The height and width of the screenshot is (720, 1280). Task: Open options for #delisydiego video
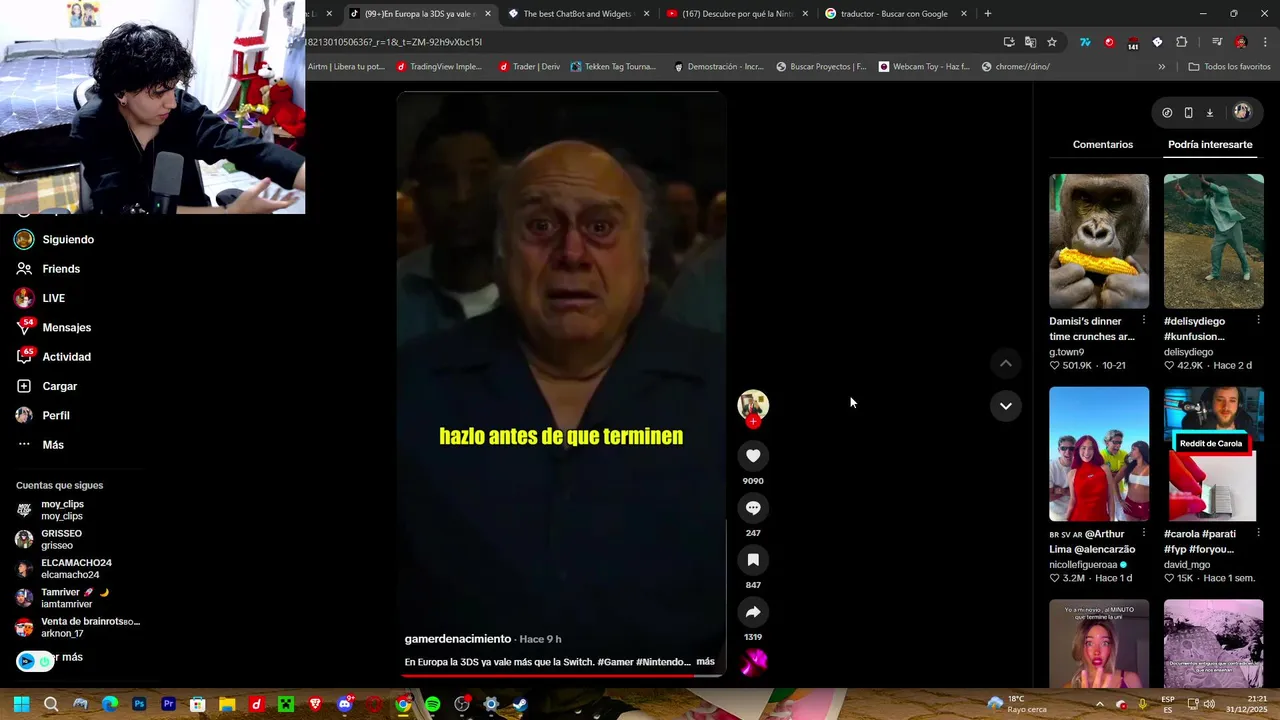point(1258,320)
